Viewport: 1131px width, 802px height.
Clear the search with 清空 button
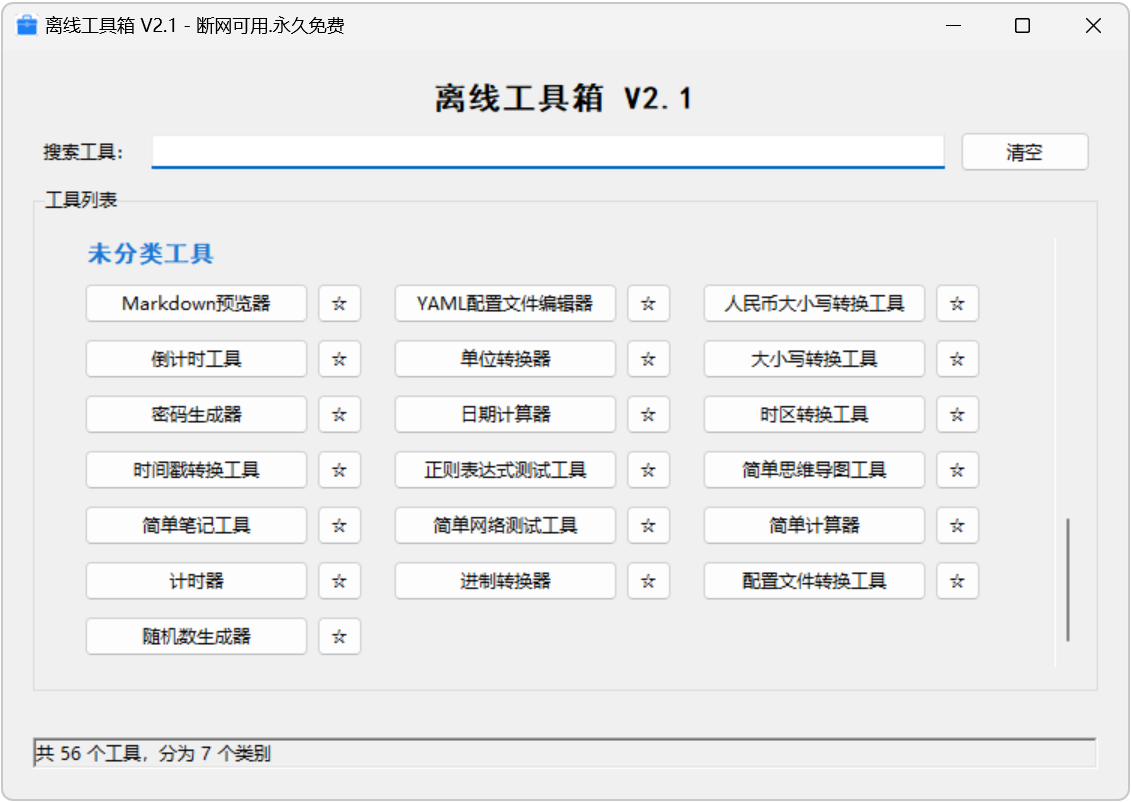[1024, 152]
